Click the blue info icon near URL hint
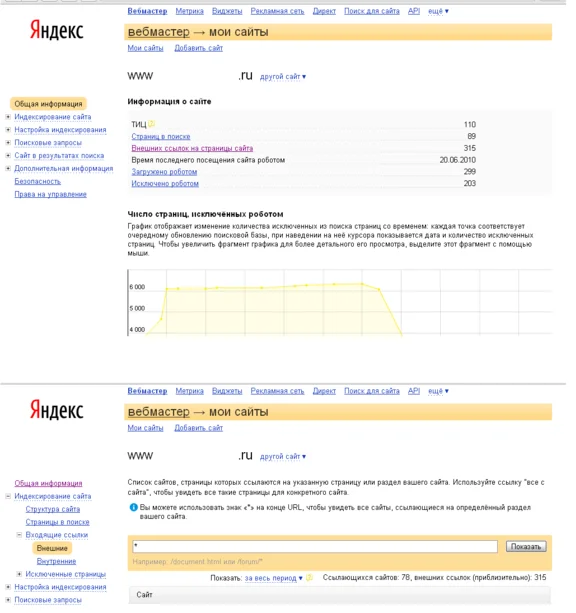This screenshot has width=576, height=613. click(133, 507)
